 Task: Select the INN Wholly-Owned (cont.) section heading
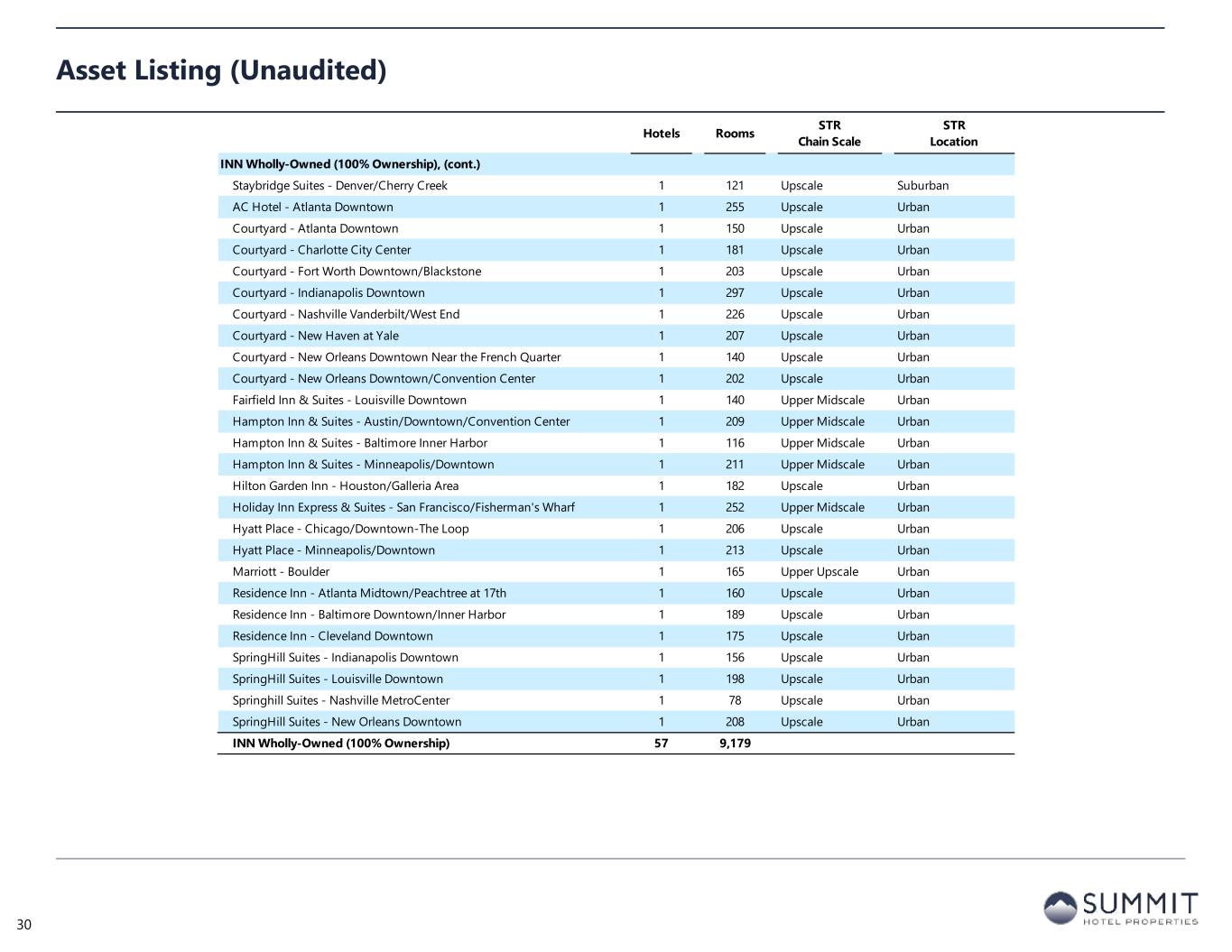pos(350,164)
